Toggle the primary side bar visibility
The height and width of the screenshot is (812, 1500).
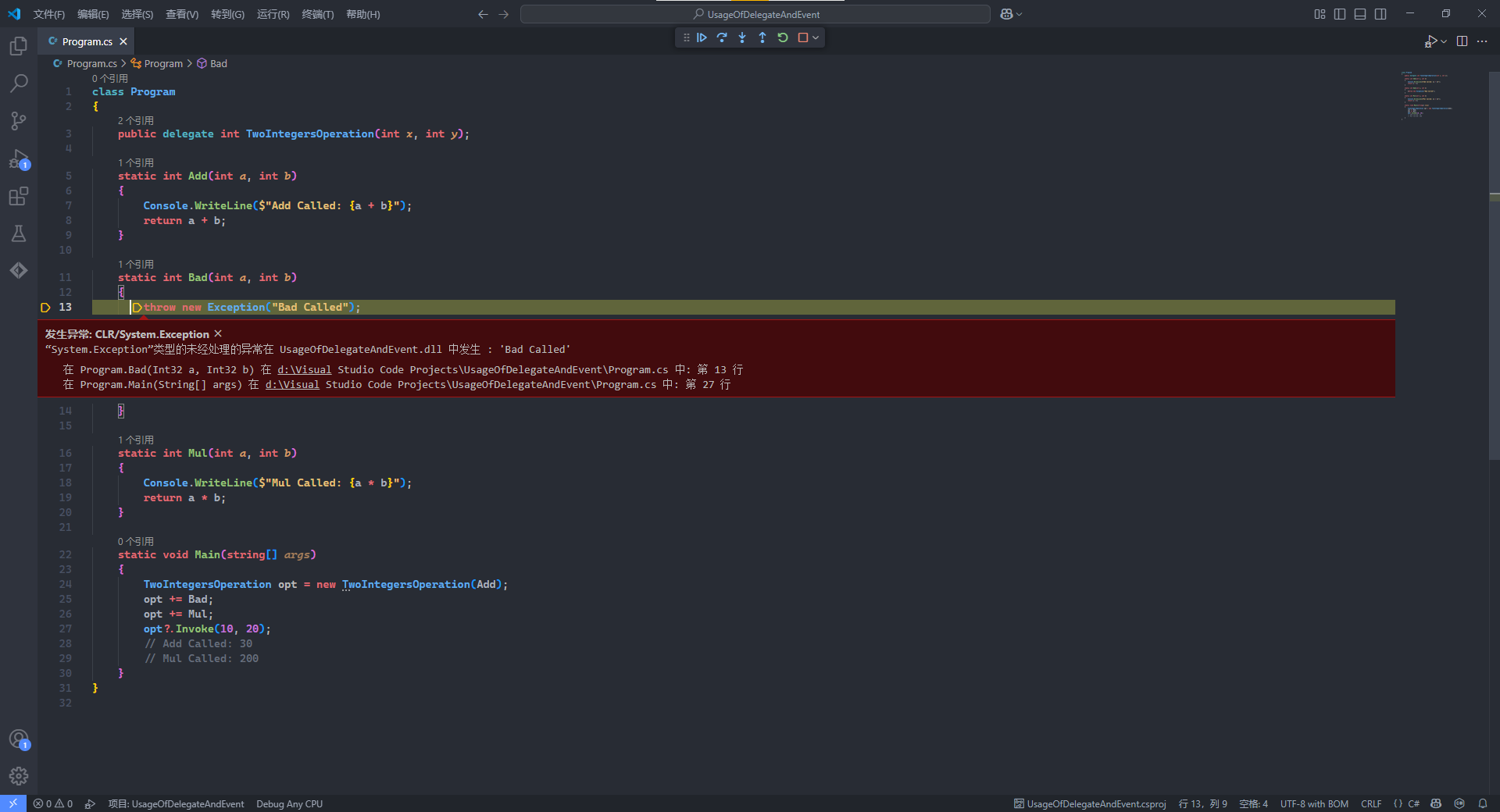pos(1340,14)
